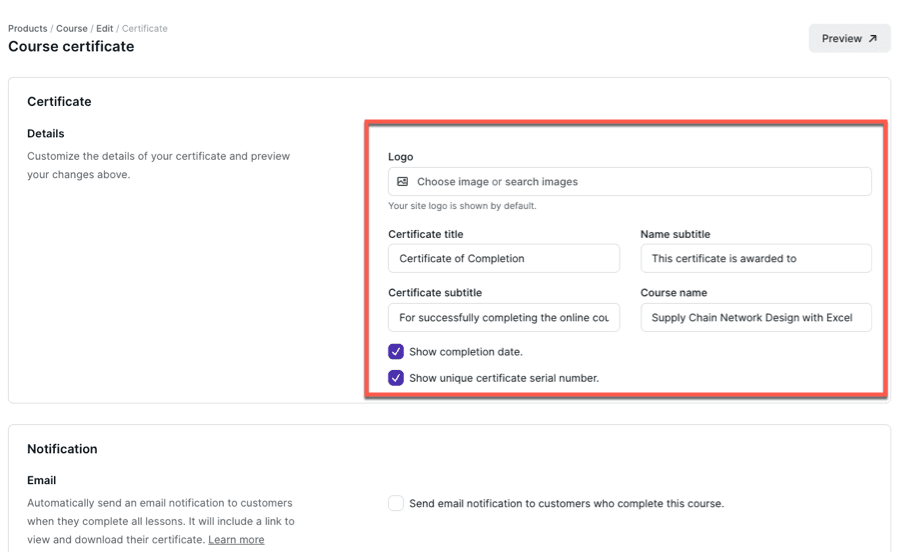Go to Course breadcrumb
The height and width of the screenshot is (552, 900).
point(72,29)
